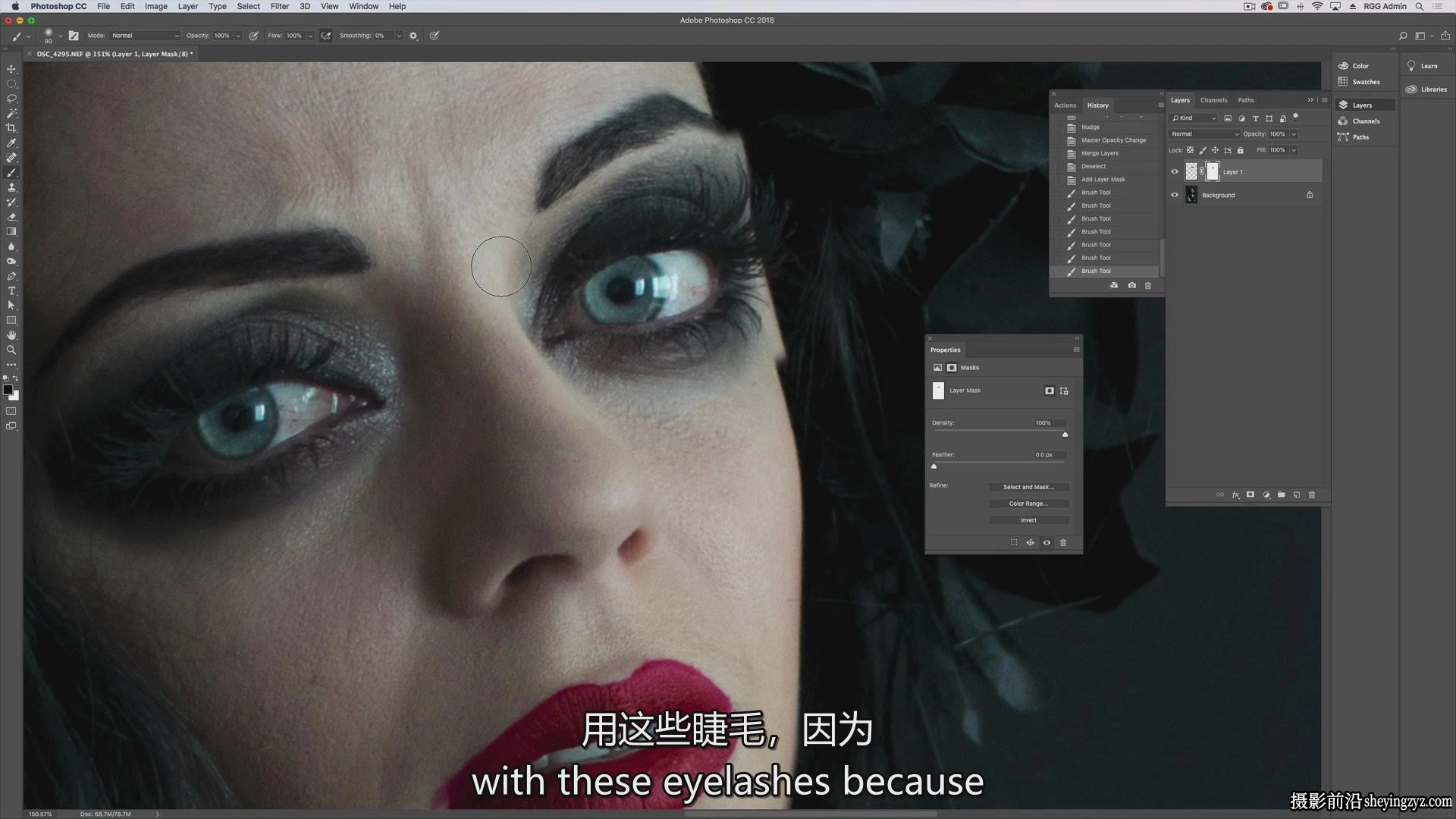Toggle lock transparent pixels
Screen dimensions: 1456x819
1191,150
